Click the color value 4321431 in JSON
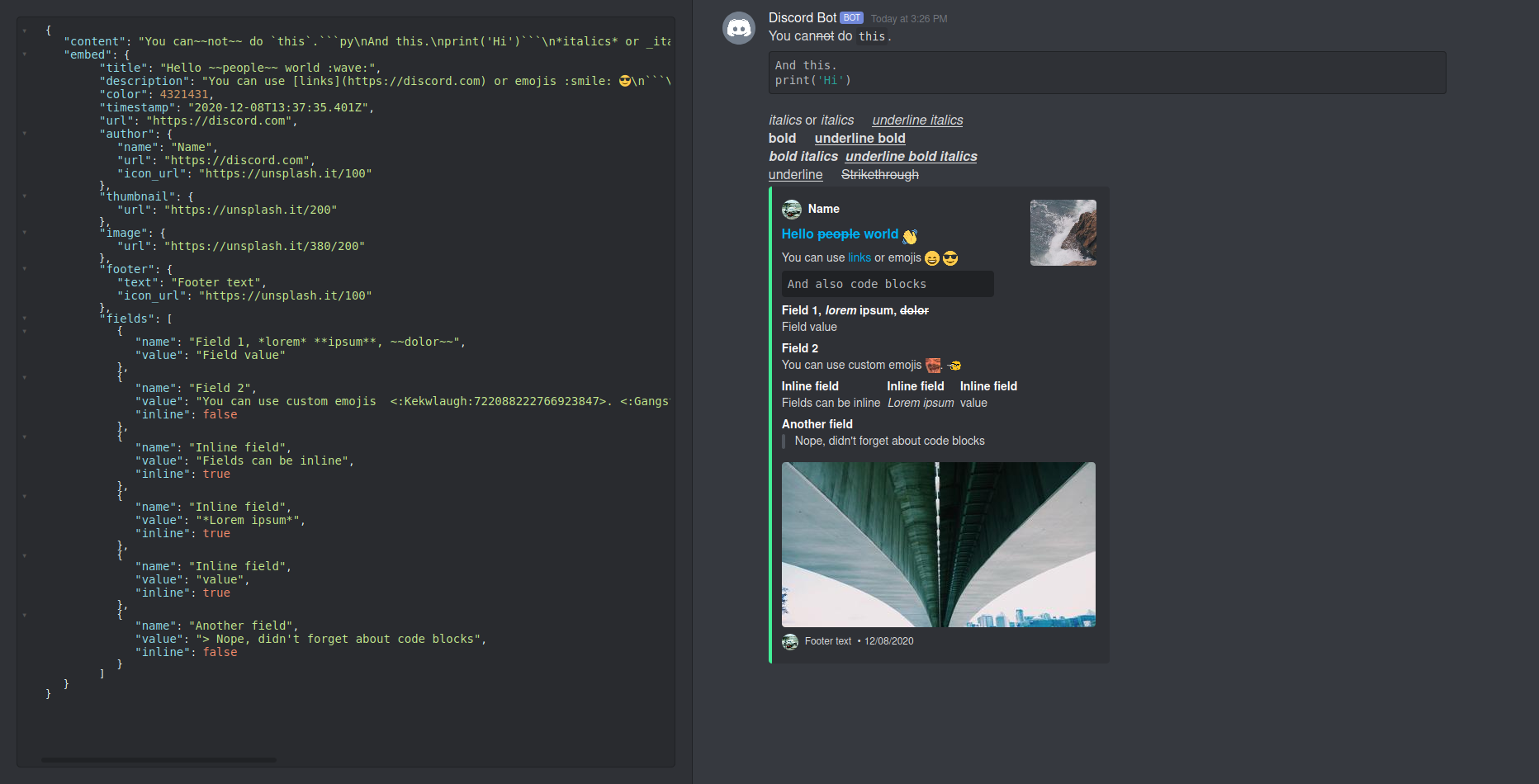The width and height of the screenshot is (1539, 784). click(x=184, y=94)
